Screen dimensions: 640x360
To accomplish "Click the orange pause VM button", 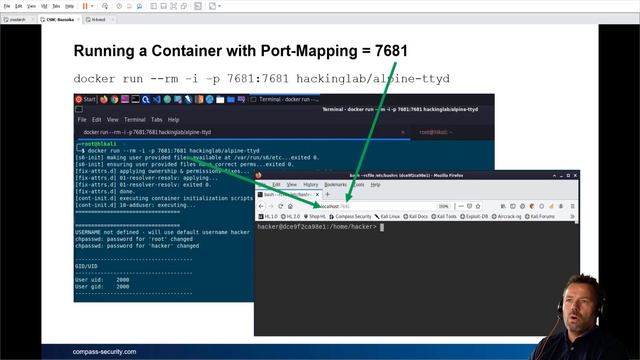I will coord(85,6).
